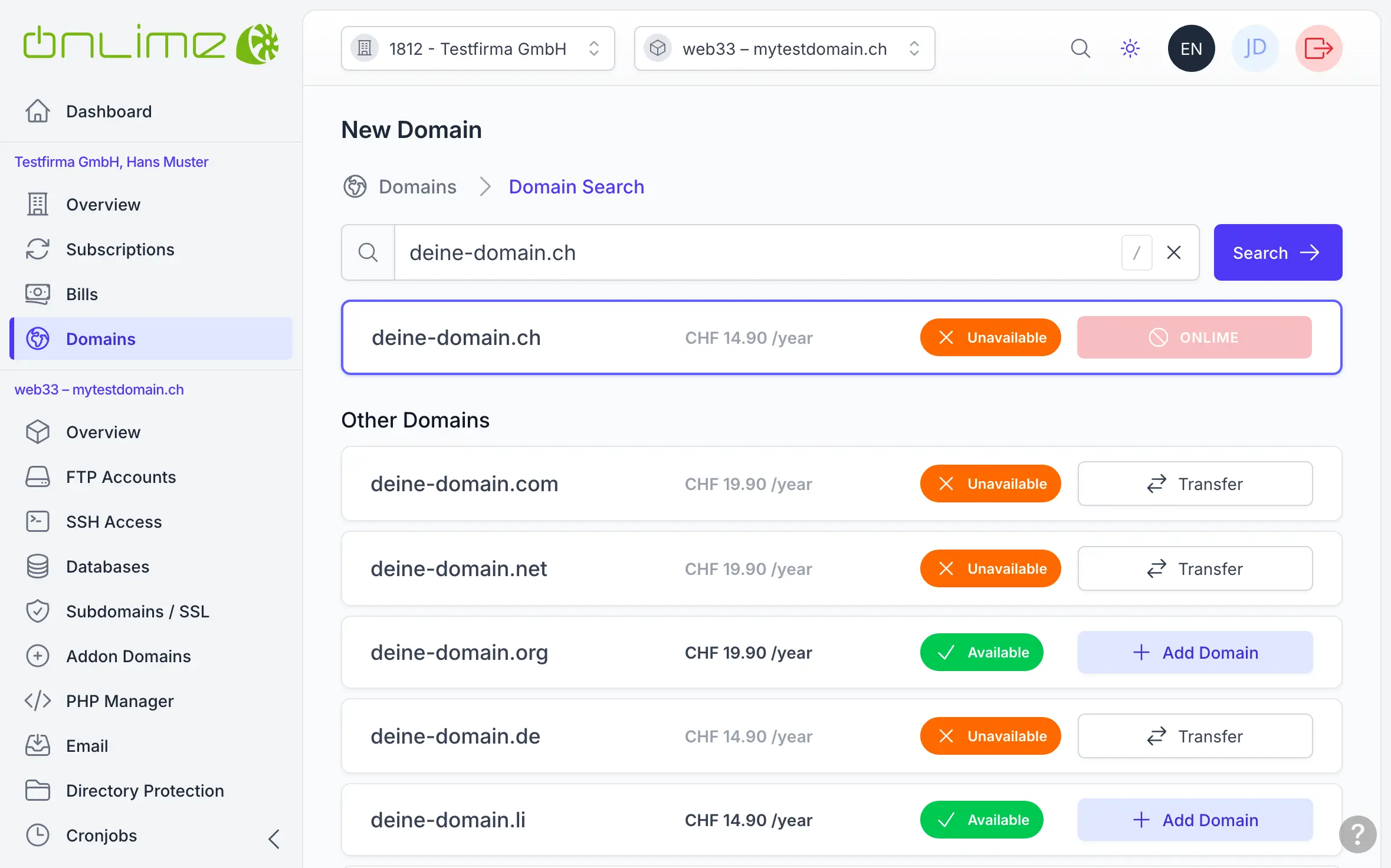Go to PHP Manager menu item
Viewport: 1391px width, 868px height.
120,701
